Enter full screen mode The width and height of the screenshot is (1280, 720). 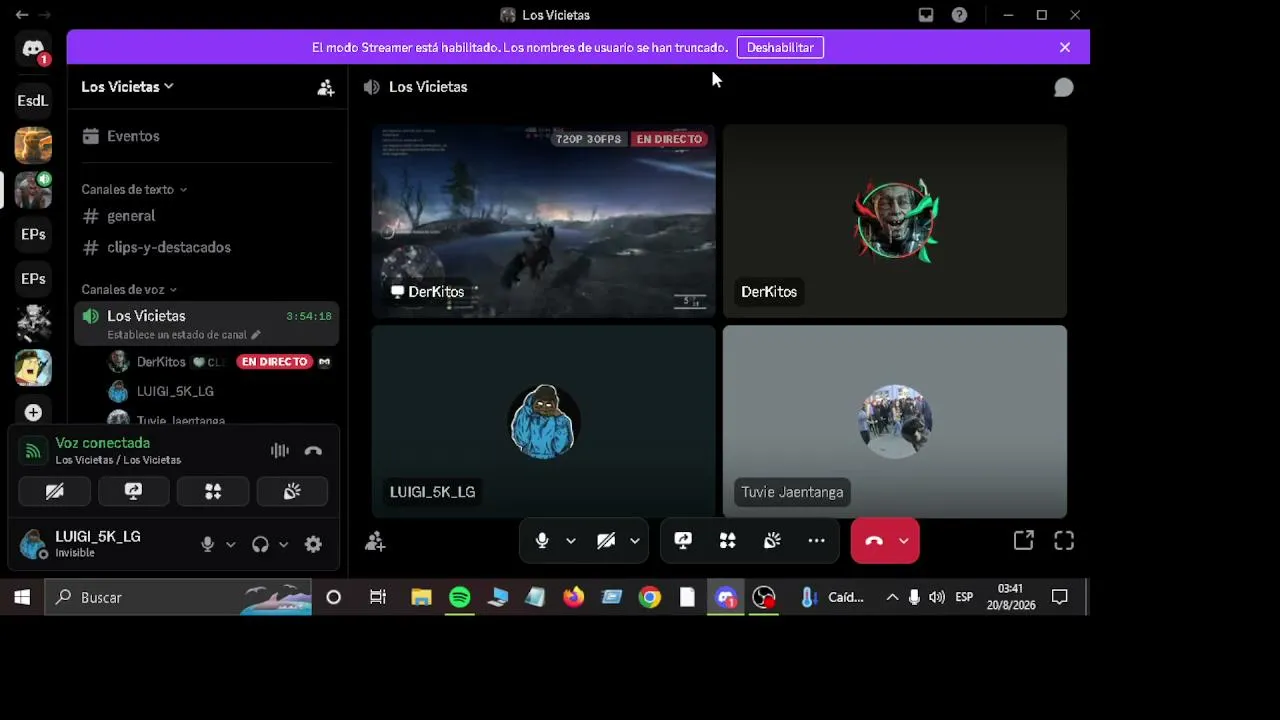pos(1064,541)
